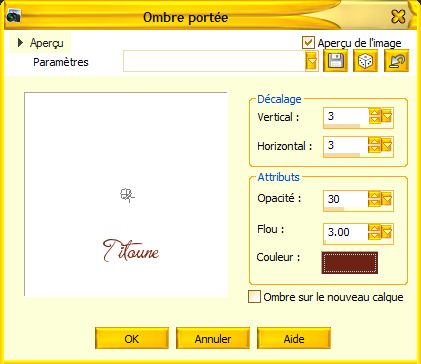Open the Paramètres presets dropdown
Image resolution: width=421 pixels, height=364 pixels.
(x=311, y=61)
